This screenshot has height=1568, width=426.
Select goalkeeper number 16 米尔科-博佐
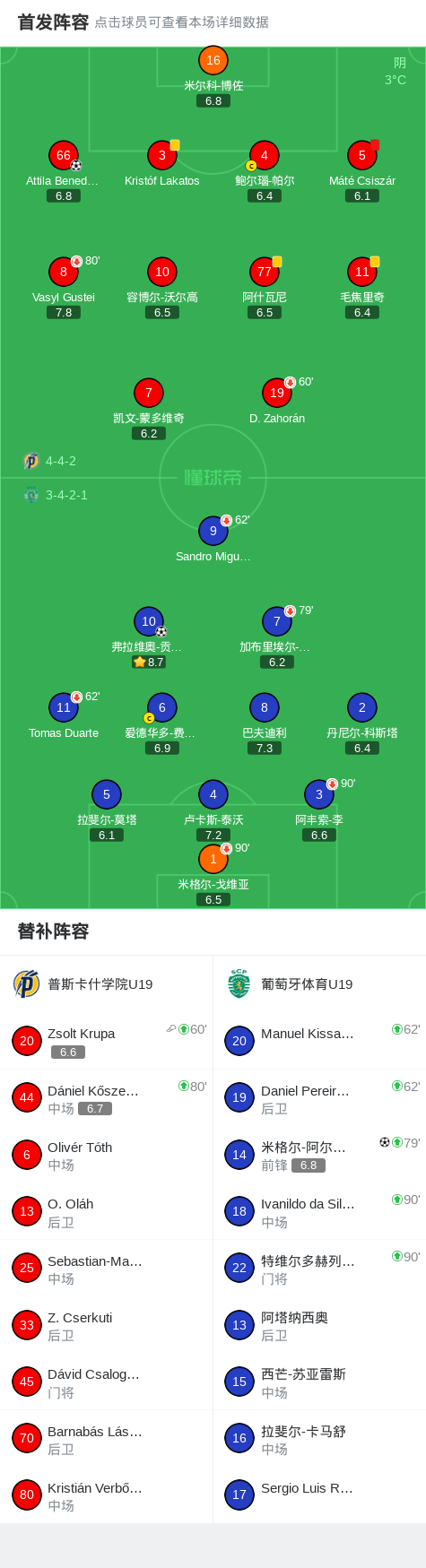213,60
